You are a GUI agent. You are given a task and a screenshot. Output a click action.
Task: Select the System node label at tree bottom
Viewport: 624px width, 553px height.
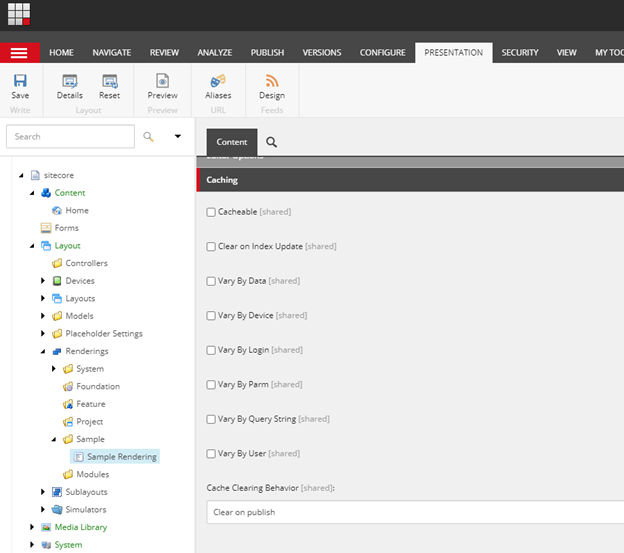pyautogui.click(x=68, y=545)
